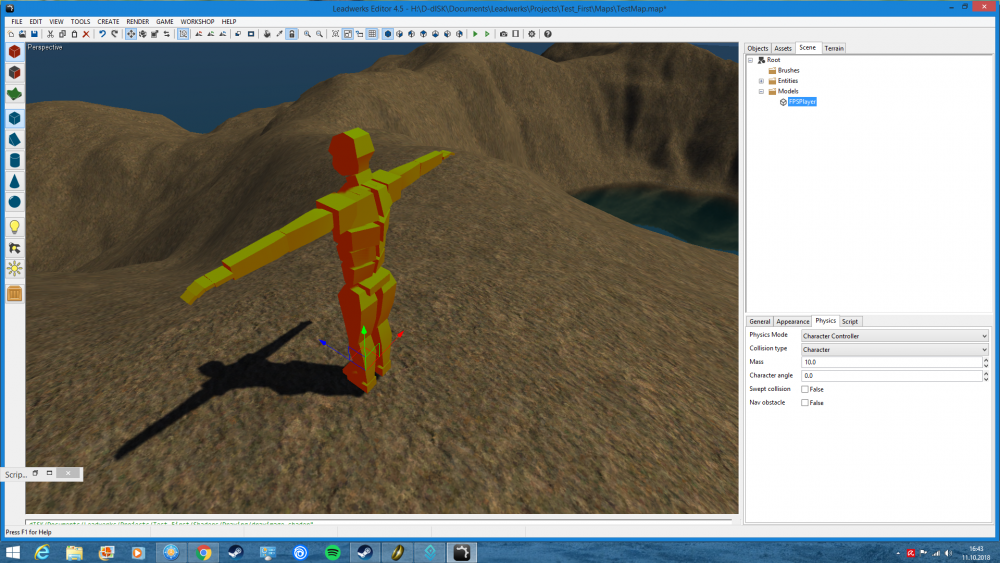Open Internet Explorer from the taskbar
1000x563 pixels.
pyautogui.click(x=42, y=552)
